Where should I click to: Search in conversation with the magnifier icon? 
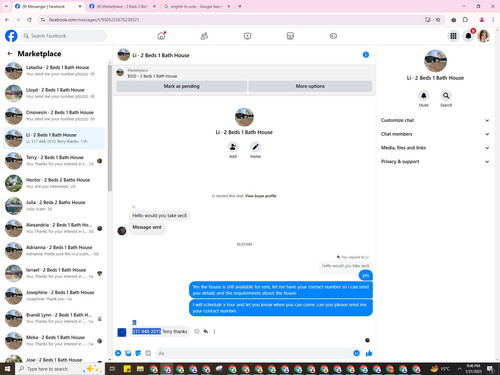[446, 96]
